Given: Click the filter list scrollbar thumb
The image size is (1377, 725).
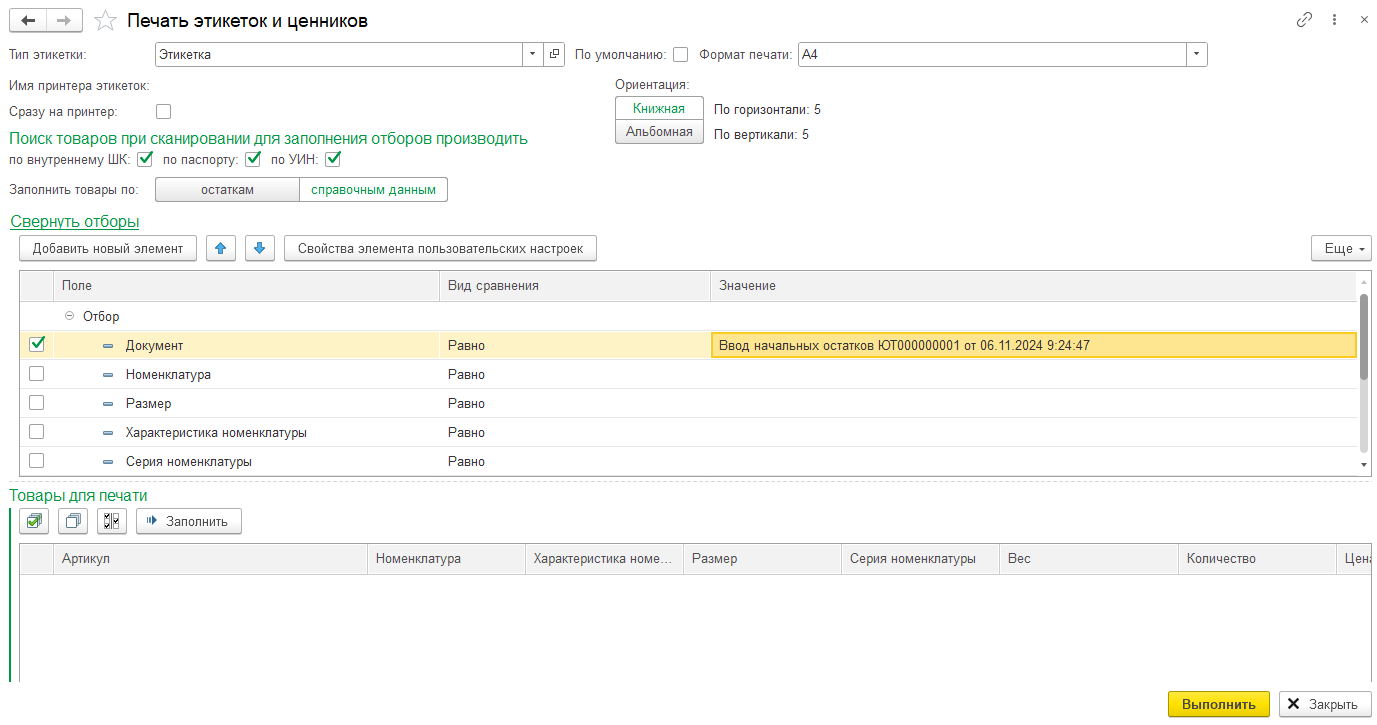Looking at the screenshot, I should coord(1364,336).
